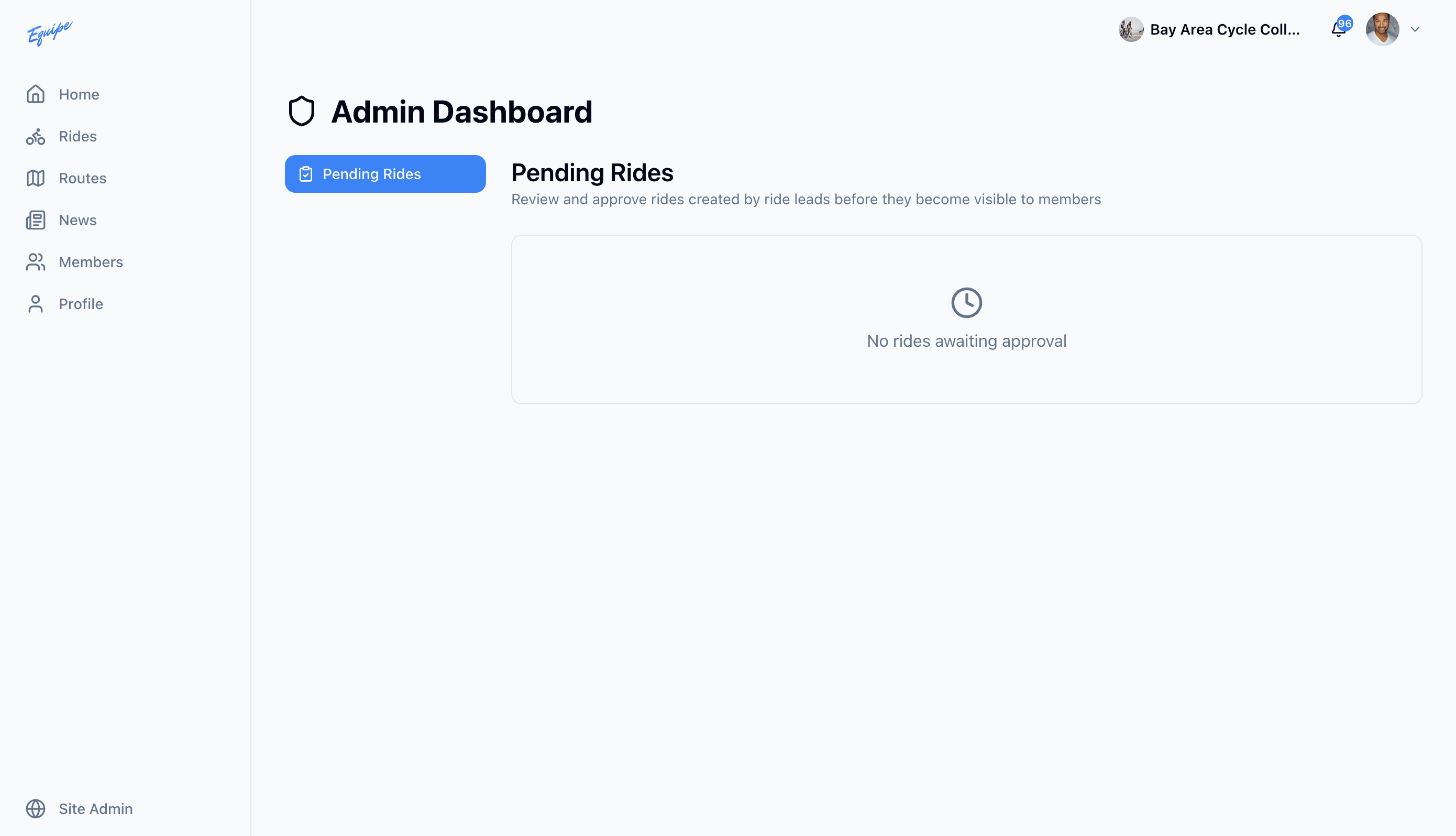Image resolution: width=1456 pixels, height=836 pixels.
Task: Click the Profile person icon
Action: (x=36, y=304)
